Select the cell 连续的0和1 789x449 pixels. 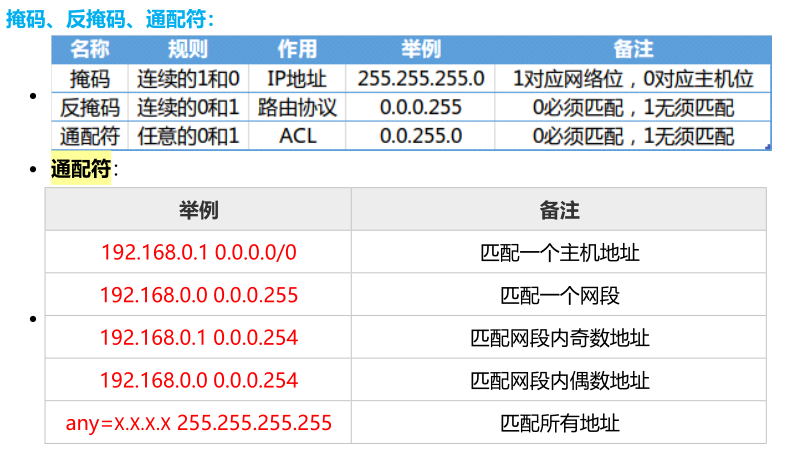coord(188,107)
